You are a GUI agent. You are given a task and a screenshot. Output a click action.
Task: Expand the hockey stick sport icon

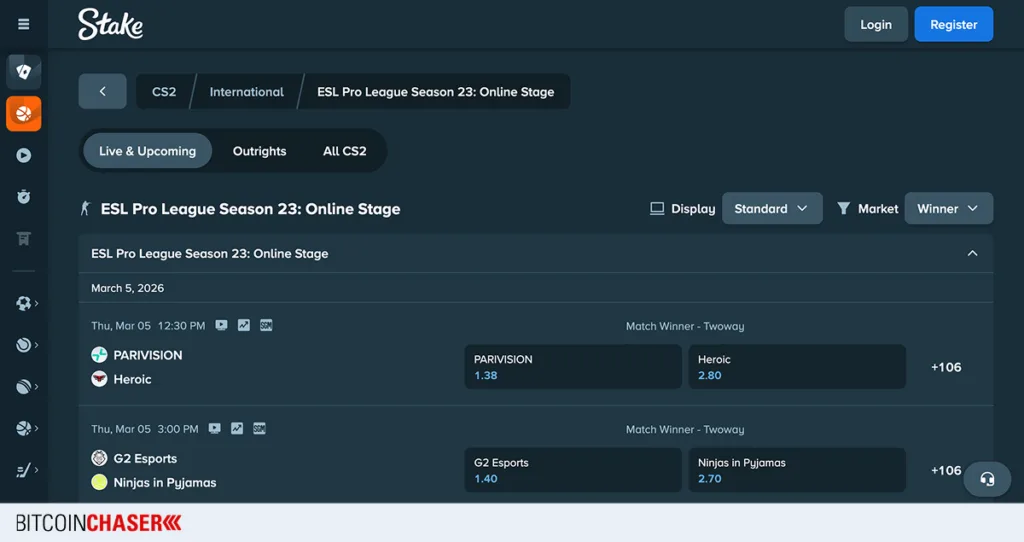pos(24,470)
